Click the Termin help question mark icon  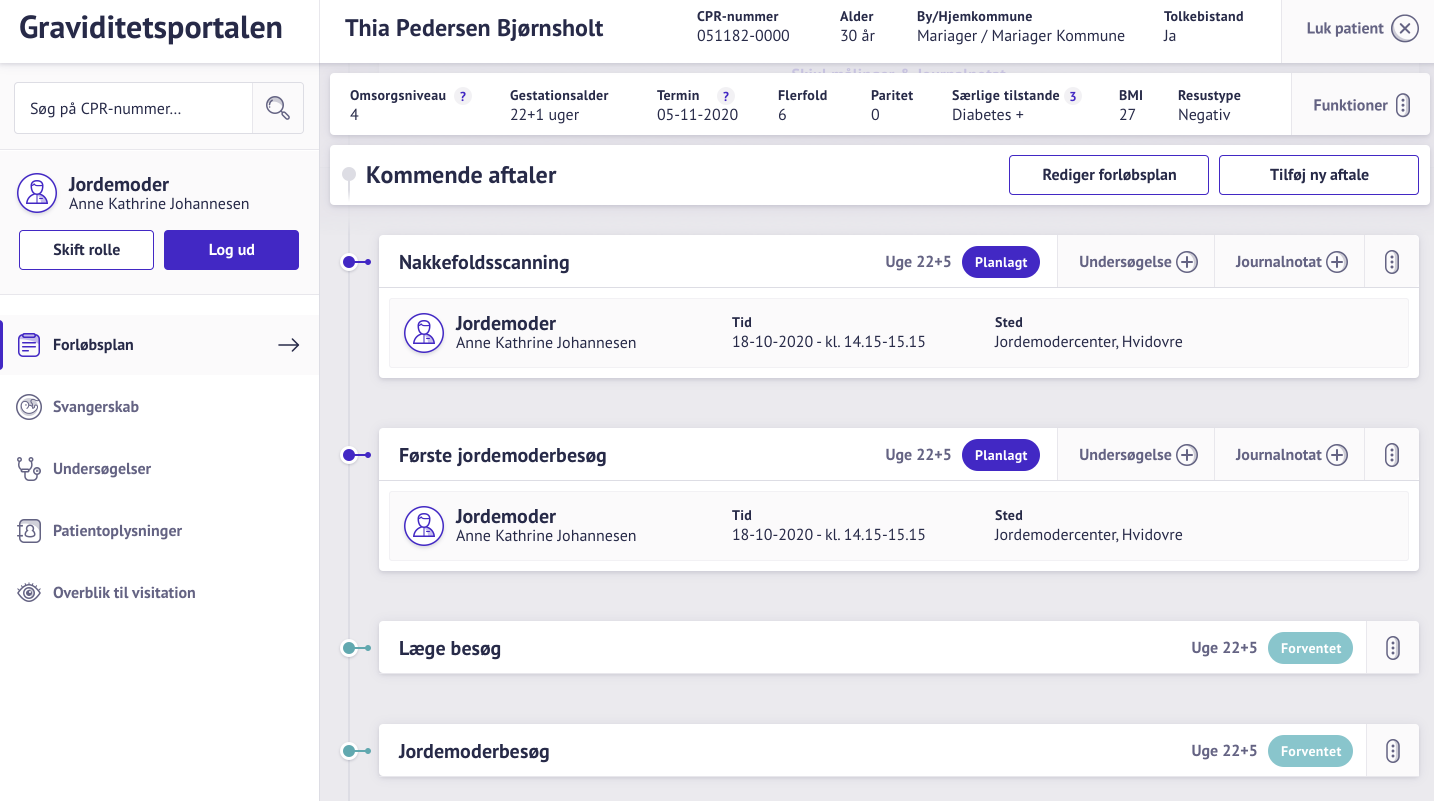pyautogui.click(x=726, y=96)
